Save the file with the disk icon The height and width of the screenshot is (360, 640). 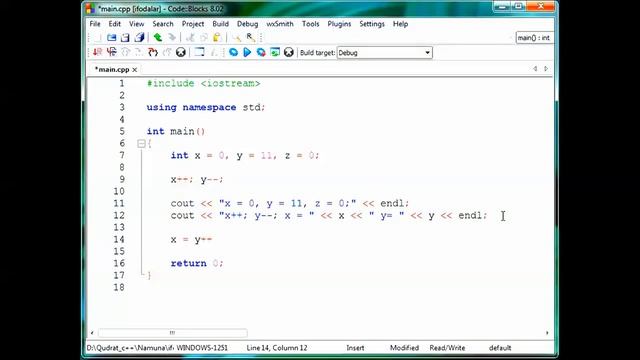[125, 38]
